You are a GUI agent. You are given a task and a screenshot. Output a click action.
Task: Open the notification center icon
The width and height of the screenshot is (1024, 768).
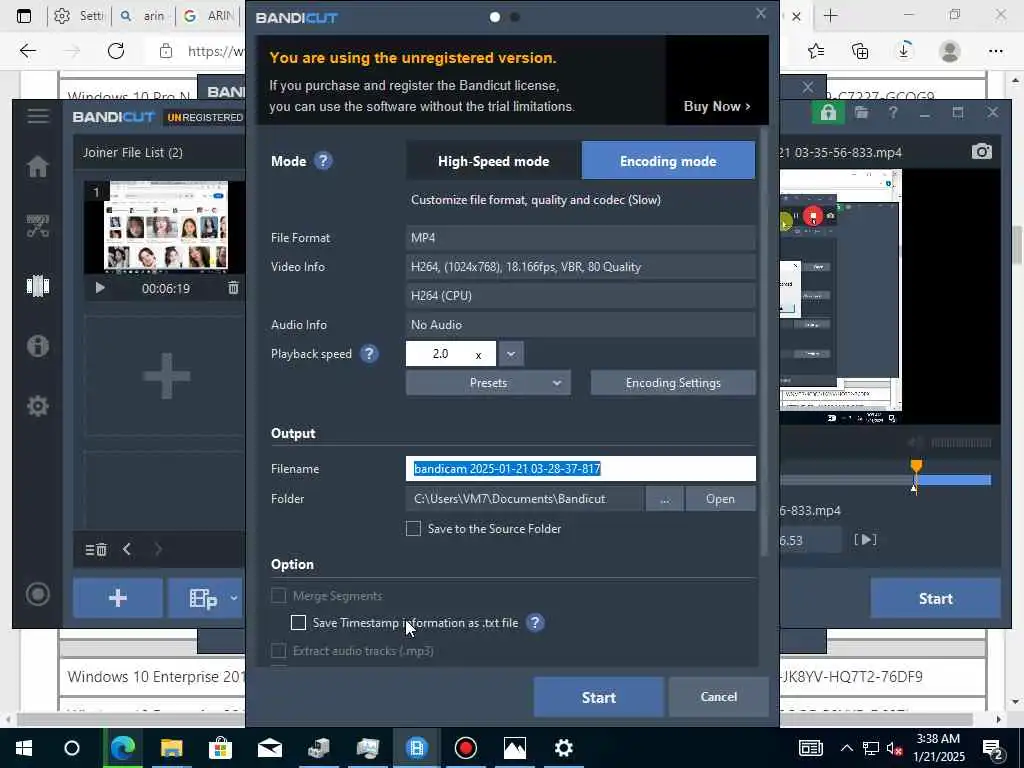coord(993,748)
